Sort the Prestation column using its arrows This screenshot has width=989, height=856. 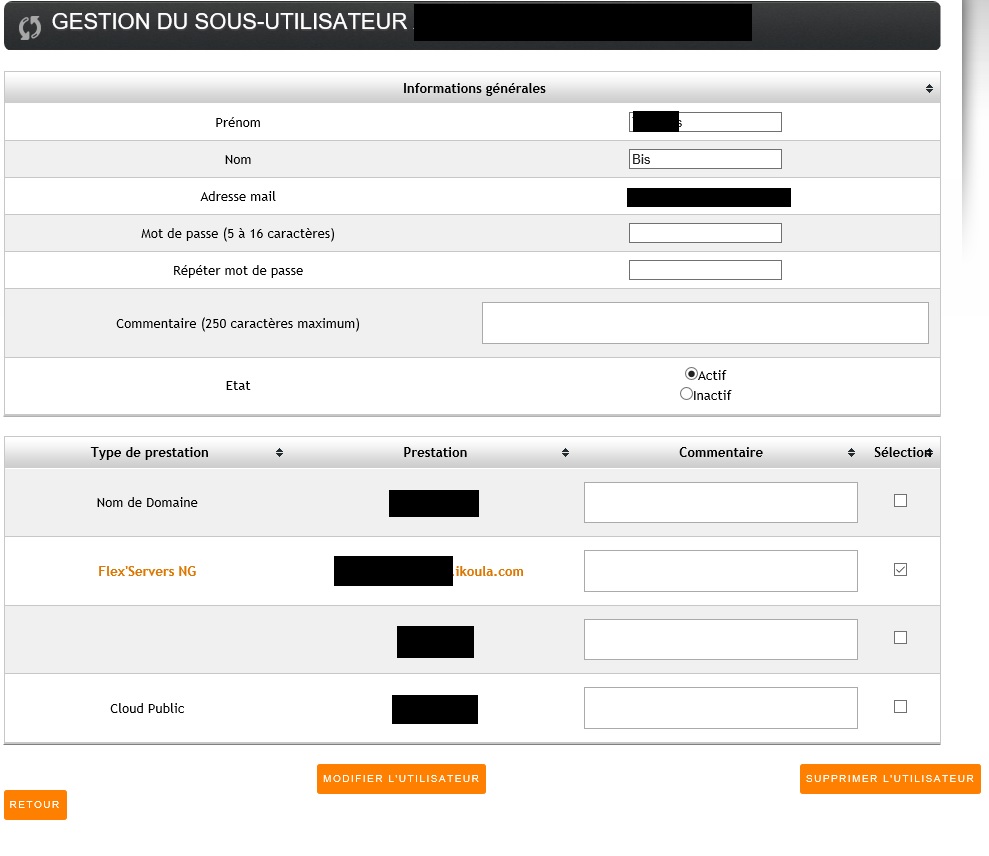tap(566, 453)
